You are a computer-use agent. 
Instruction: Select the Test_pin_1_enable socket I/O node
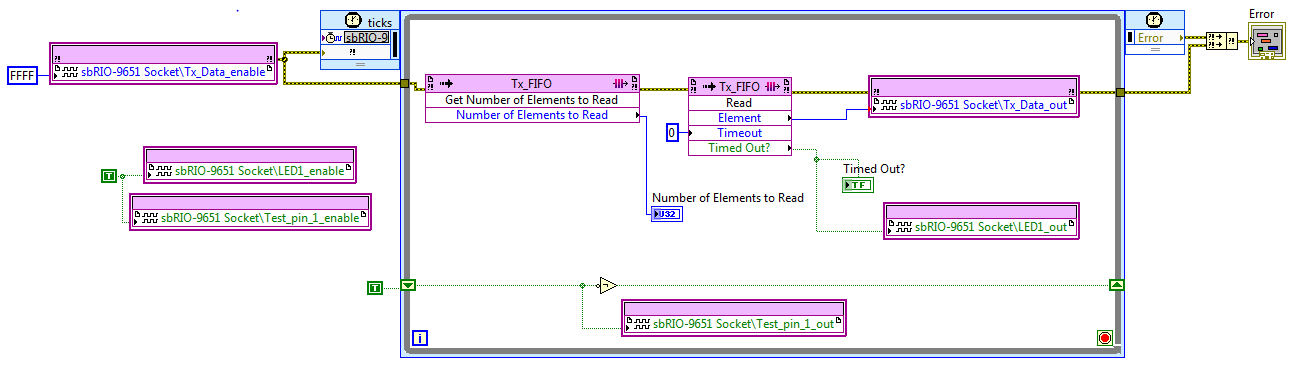pos(251,211)
